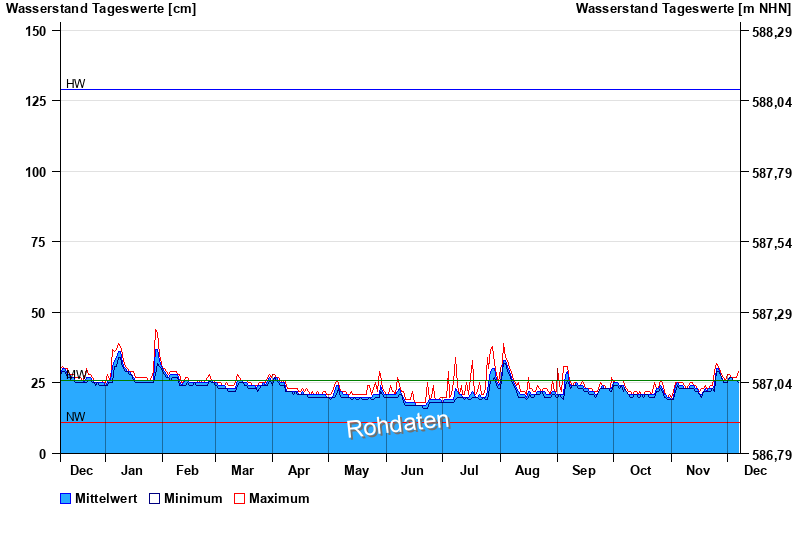Click the NW label on the red line
The height and width of the screenshot is (550, 800).
76,417
